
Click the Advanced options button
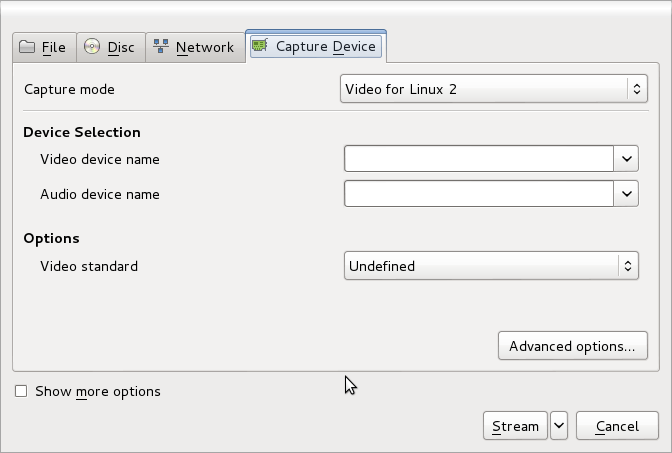[x=572, y=346]
